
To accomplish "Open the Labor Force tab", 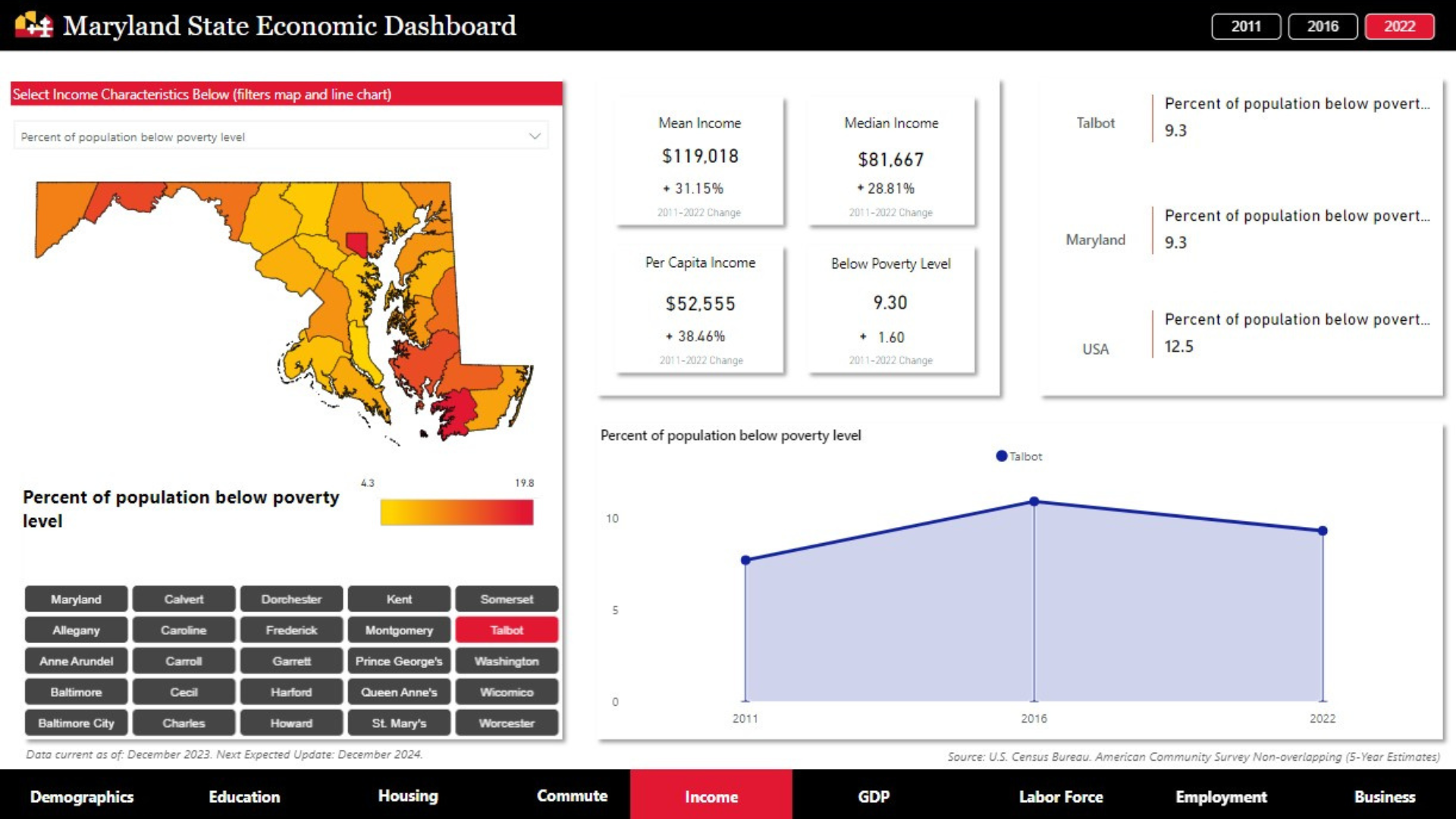I will pos(1060,796).
